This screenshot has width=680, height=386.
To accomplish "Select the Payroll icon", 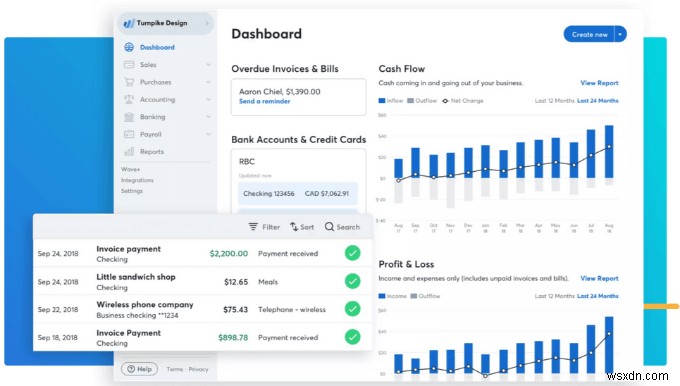I will (129, 134).
